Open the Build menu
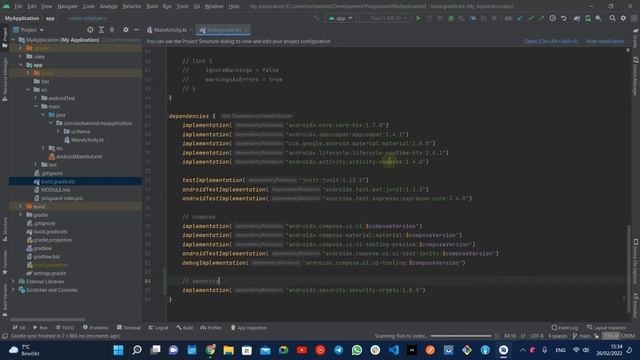640x360 pixels. pyautogui.click(x=152, y=7)
